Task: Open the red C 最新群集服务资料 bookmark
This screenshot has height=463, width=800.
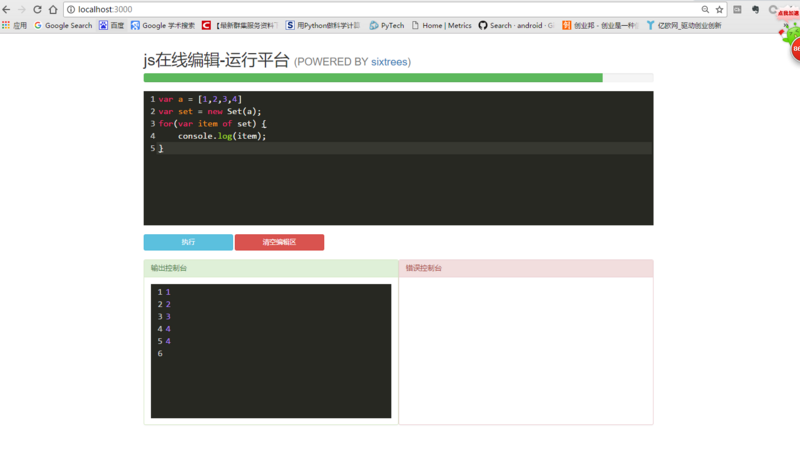Action: tap(240, 25)
